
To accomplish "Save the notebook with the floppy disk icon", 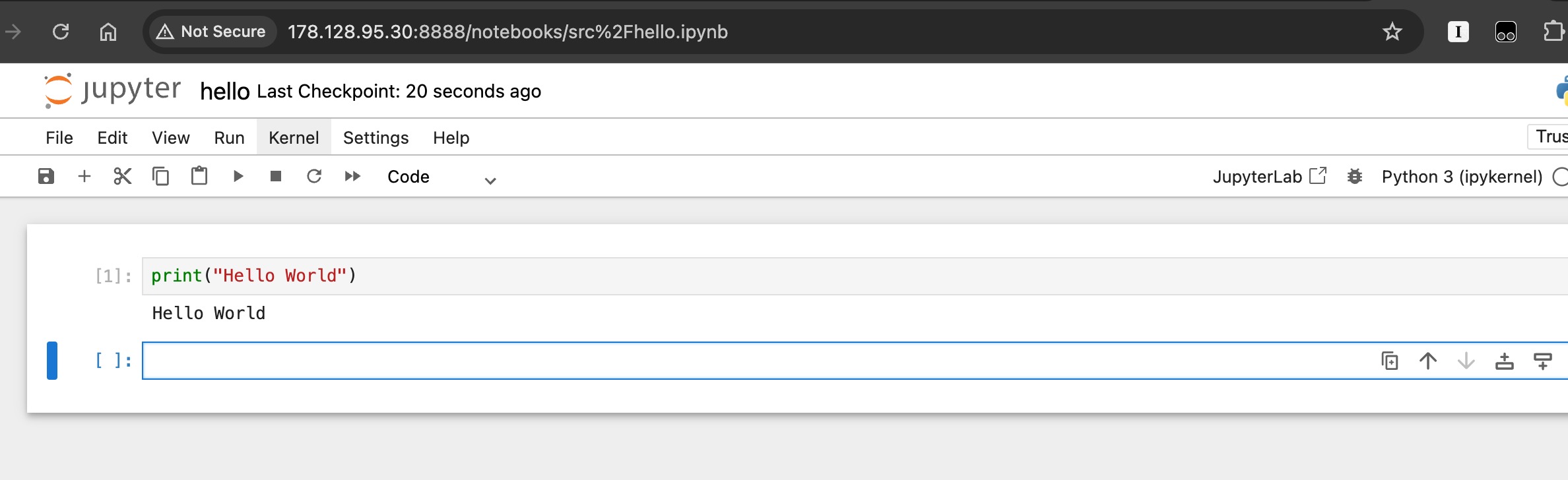I will click(46, 176).
